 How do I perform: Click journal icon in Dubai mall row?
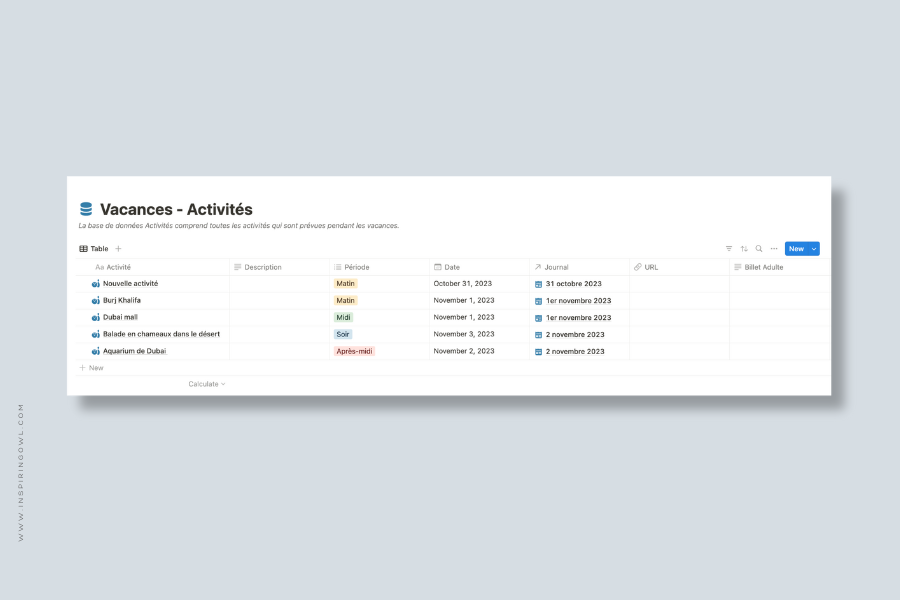pyautogui.click(x=538, y=318)
